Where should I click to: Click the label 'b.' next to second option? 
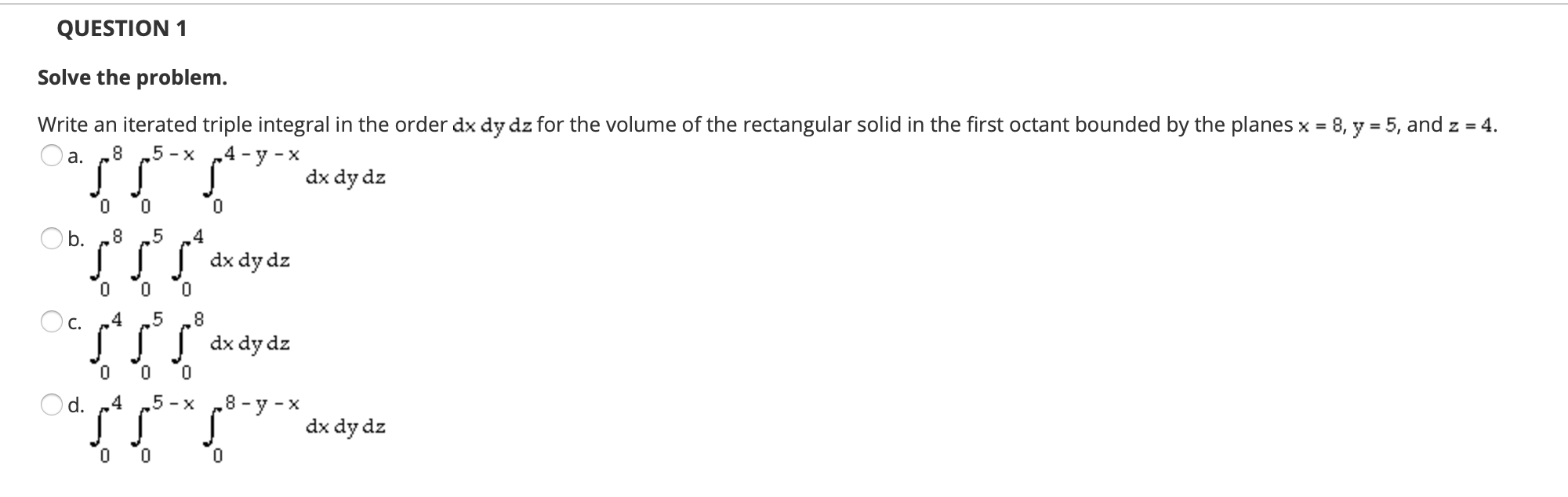pyautogui.click(x=76, y=239)
